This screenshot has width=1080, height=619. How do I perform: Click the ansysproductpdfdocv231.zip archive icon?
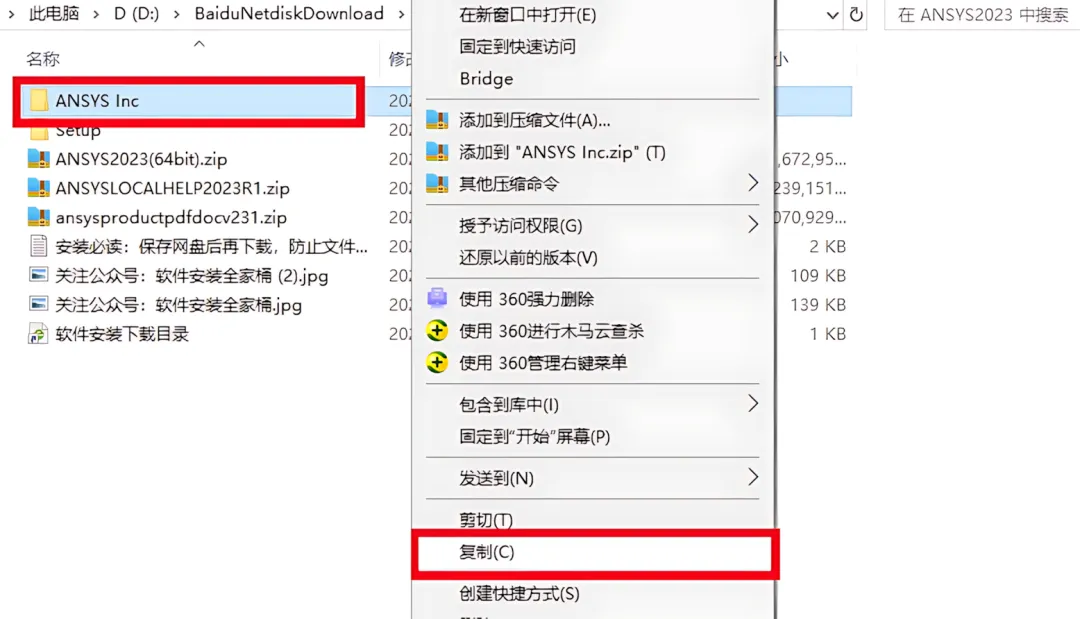[39, 217]
